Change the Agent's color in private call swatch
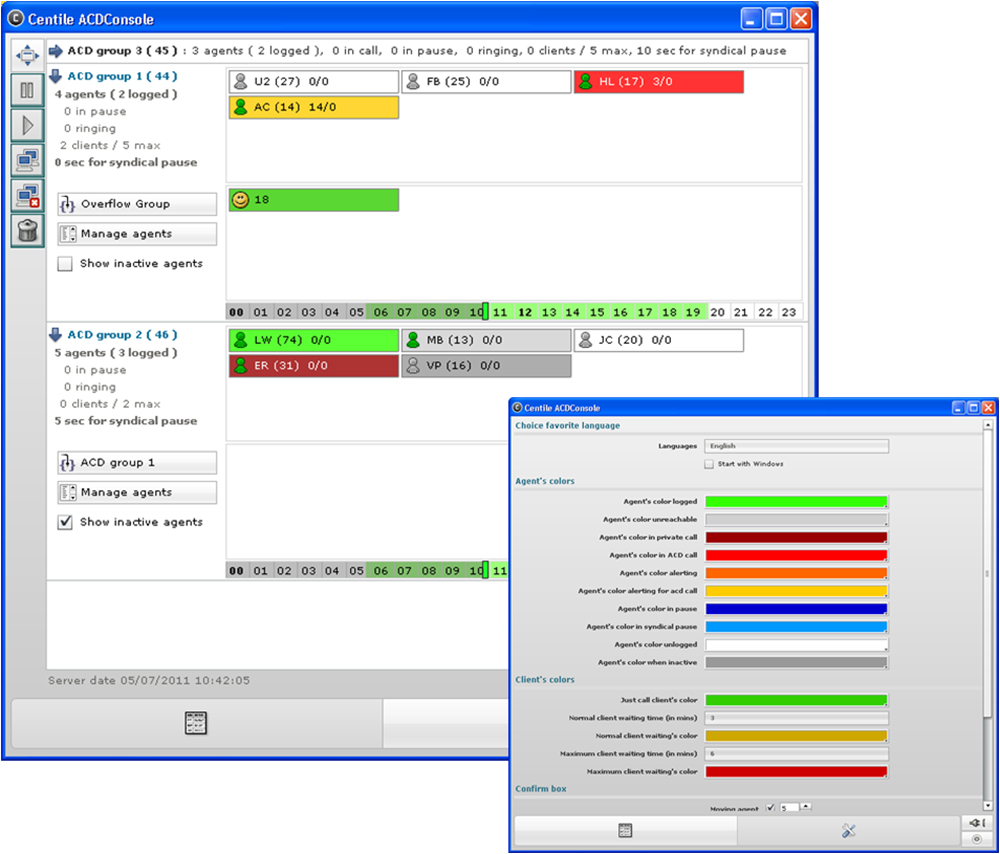This screenshot has width=1000, height=854. 796,537
